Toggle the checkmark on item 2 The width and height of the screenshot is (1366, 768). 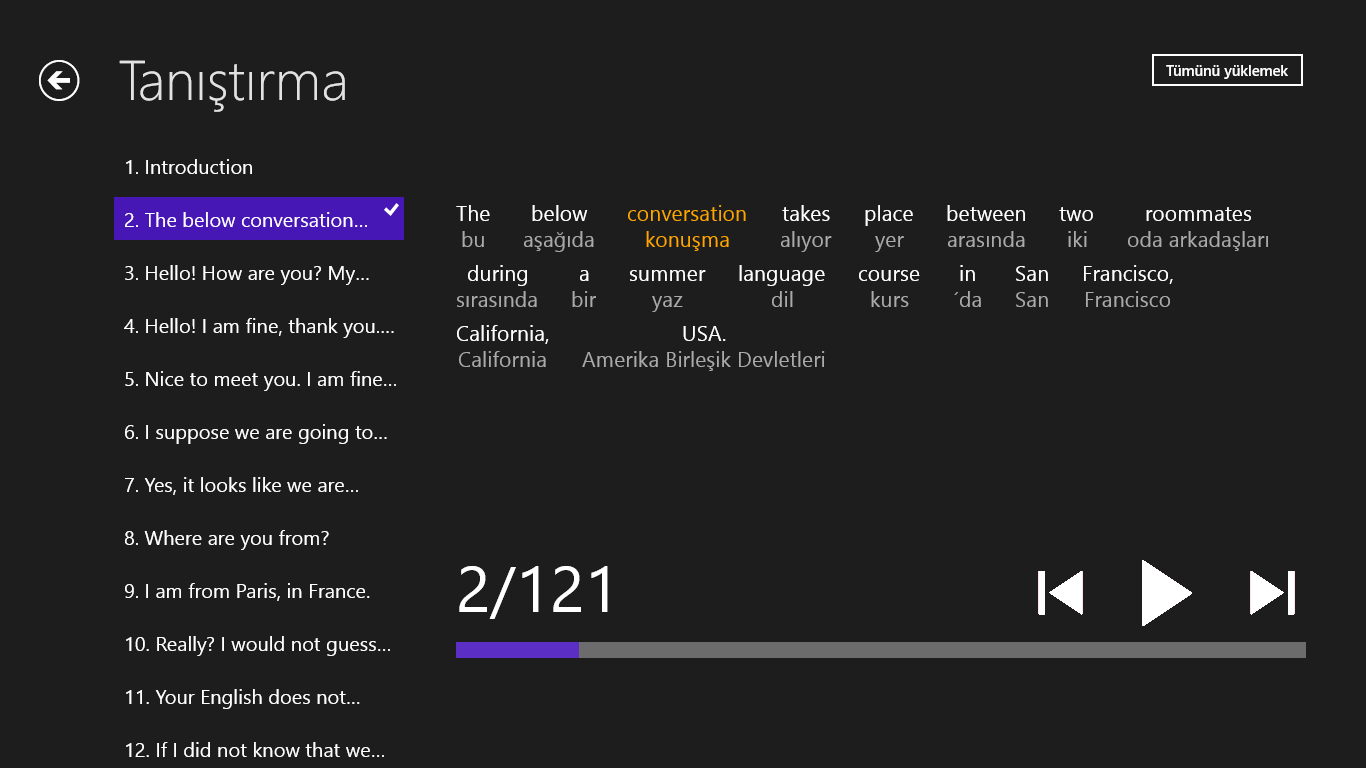click(x=391, y=210)
